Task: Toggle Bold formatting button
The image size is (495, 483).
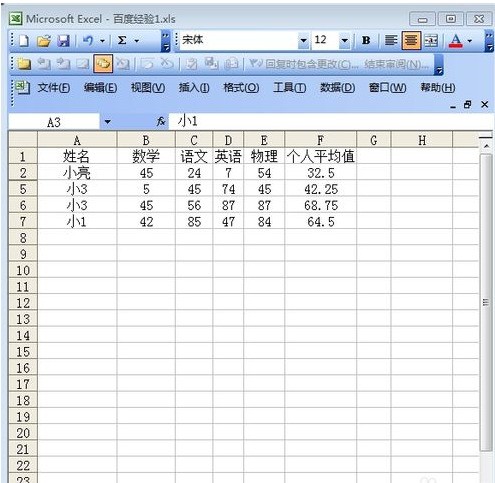Action: tap(366, 41)
